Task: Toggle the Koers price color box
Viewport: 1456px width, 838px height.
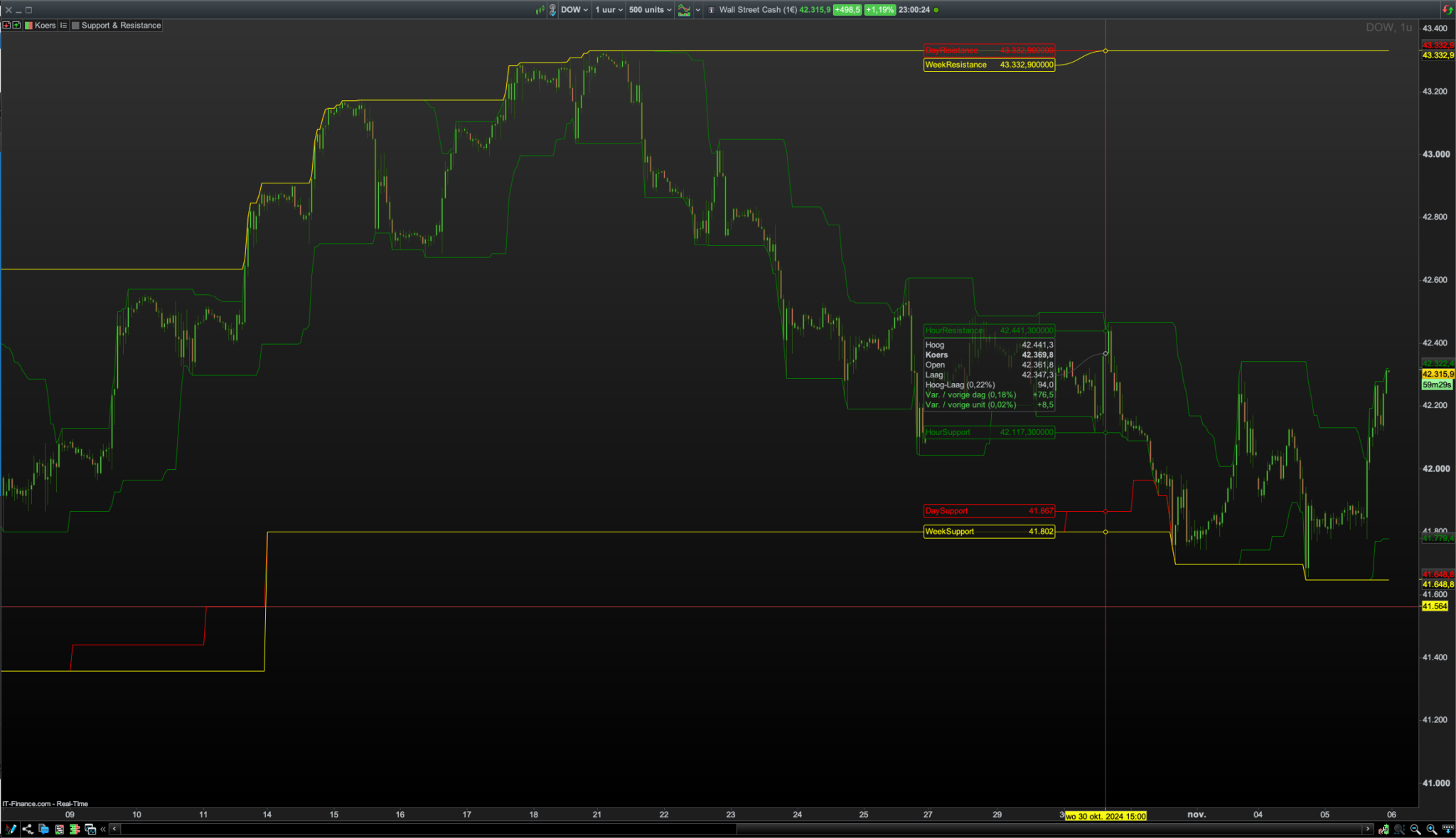Action: [29, 26]
